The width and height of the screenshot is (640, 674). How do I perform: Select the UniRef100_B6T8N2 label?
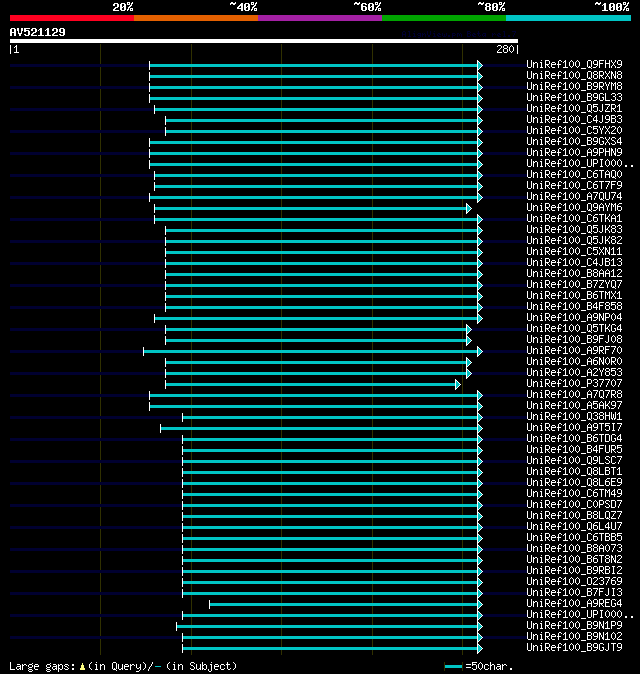click(x=574, y=560)
